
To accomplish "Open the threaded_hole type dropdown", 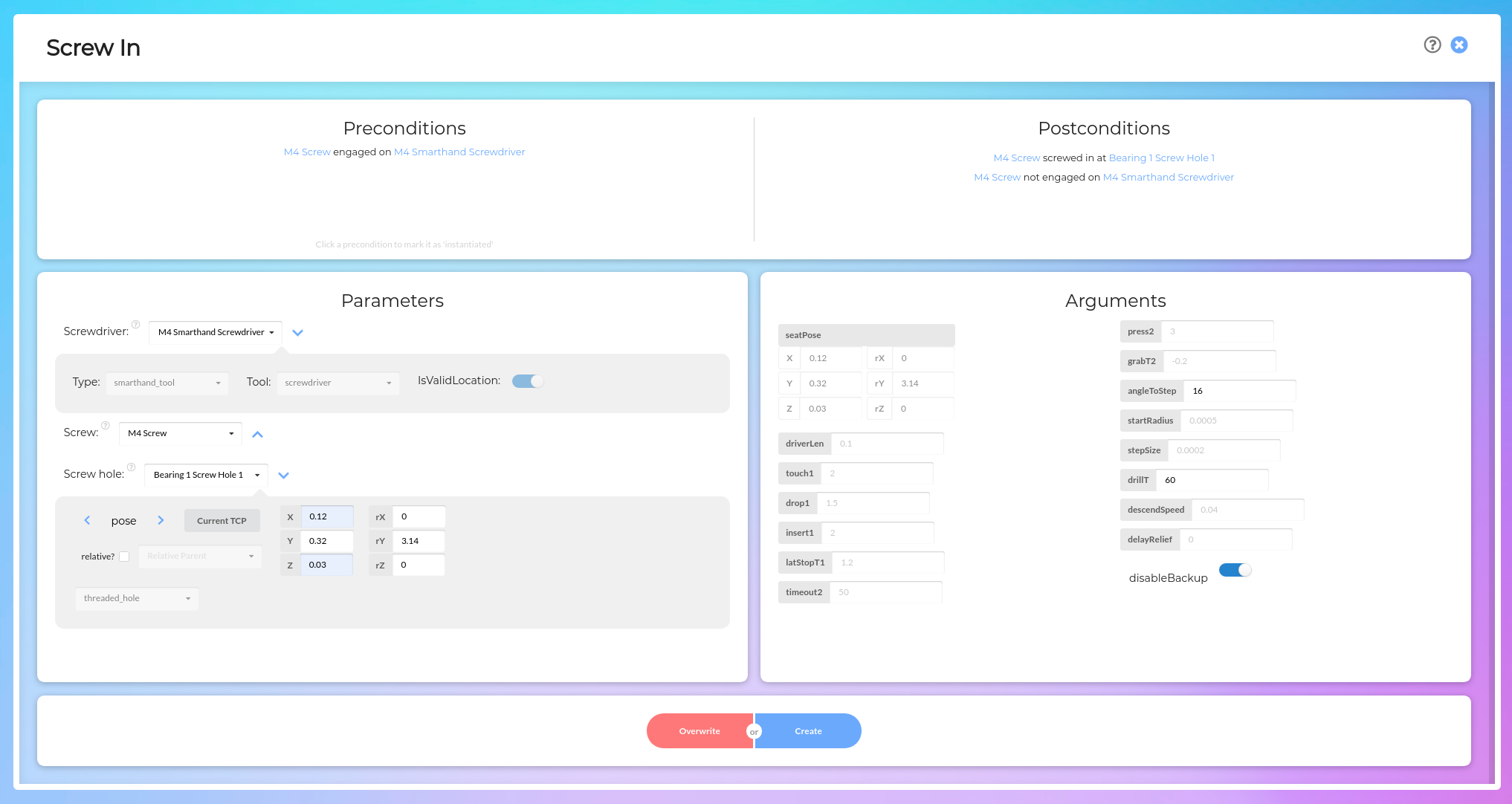I will (x=137, y=598).
